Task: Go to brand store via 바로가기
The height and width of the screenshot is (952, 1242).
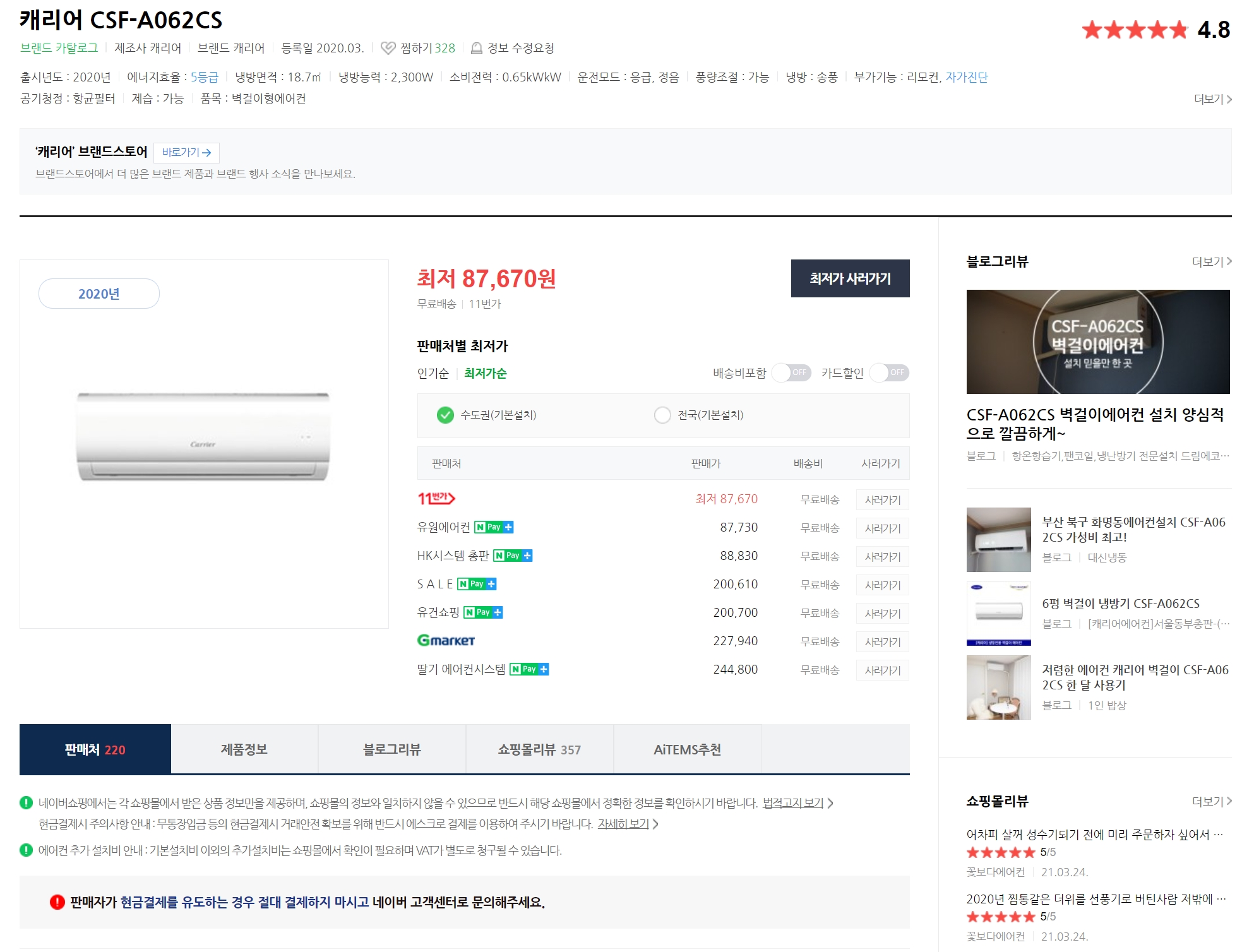Action: 186,152
